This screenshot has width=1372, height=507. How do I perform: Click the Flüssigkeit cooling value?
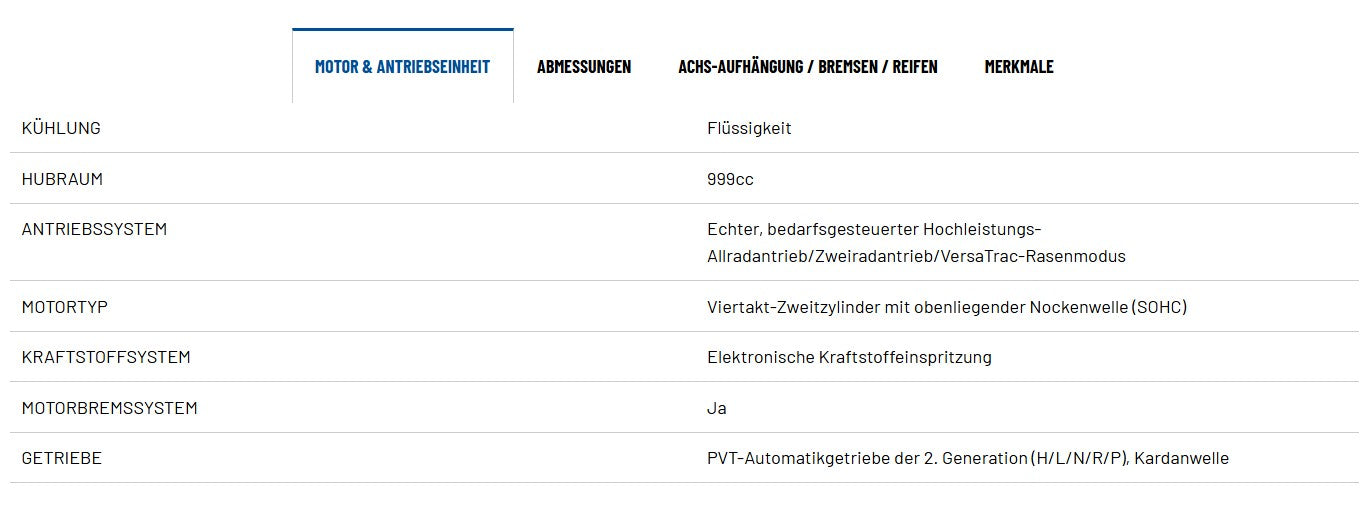[x=749, y=128]
